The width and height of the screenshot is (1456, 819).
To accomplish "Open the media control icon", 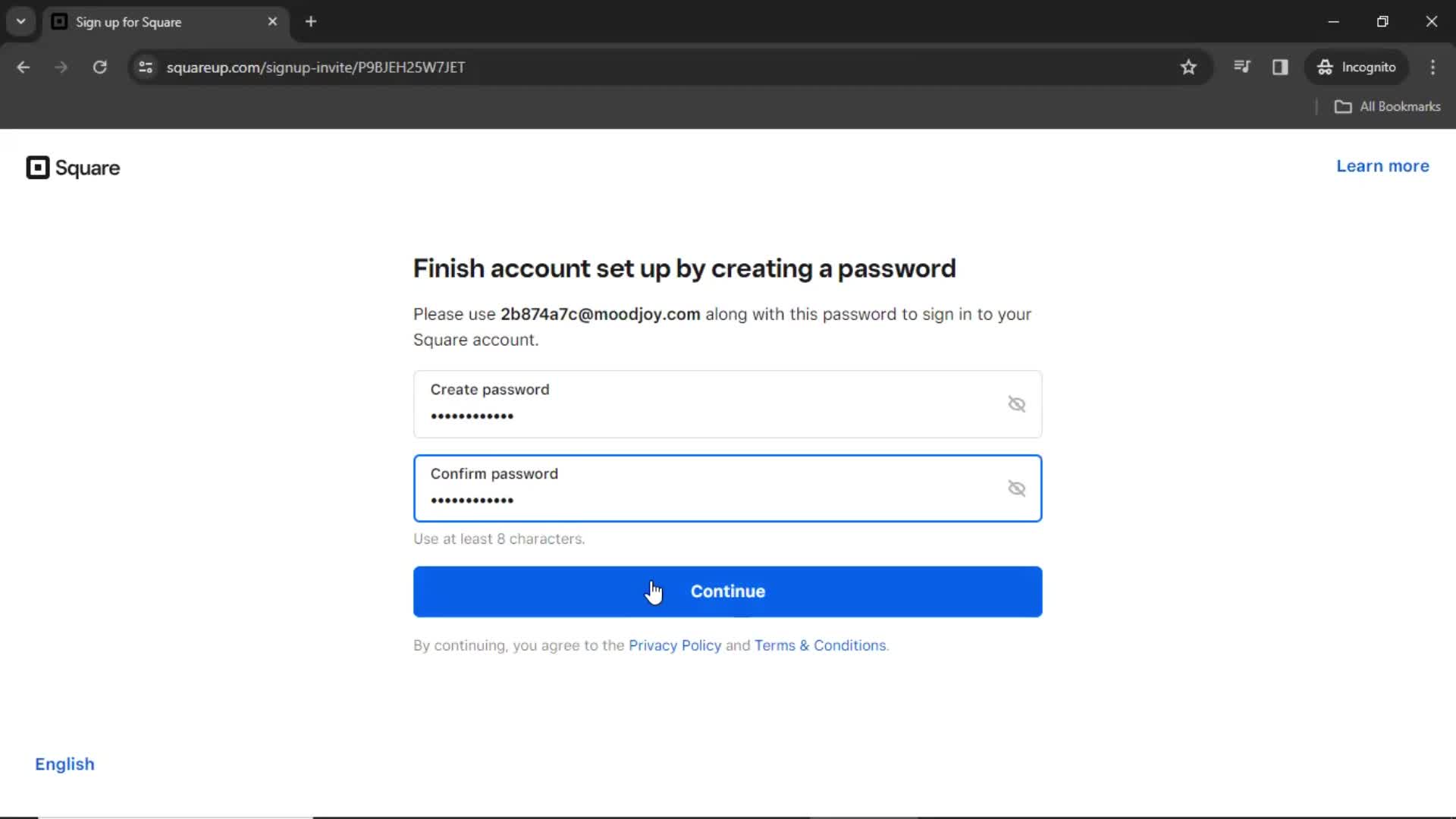I will pos(1241,67).
